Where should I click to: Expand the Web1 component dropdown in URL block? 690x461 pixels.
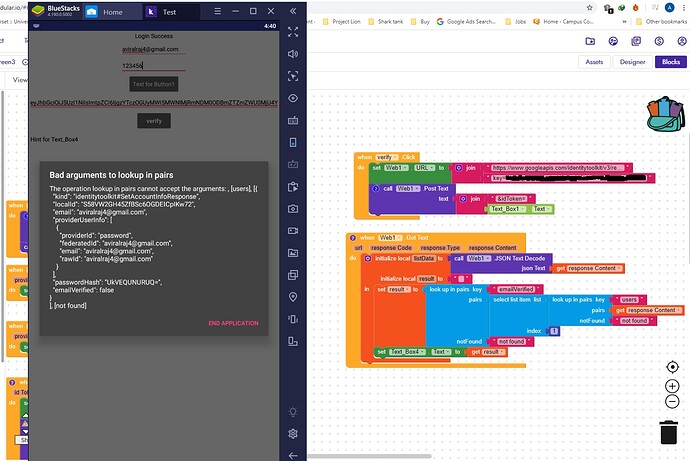396,168
